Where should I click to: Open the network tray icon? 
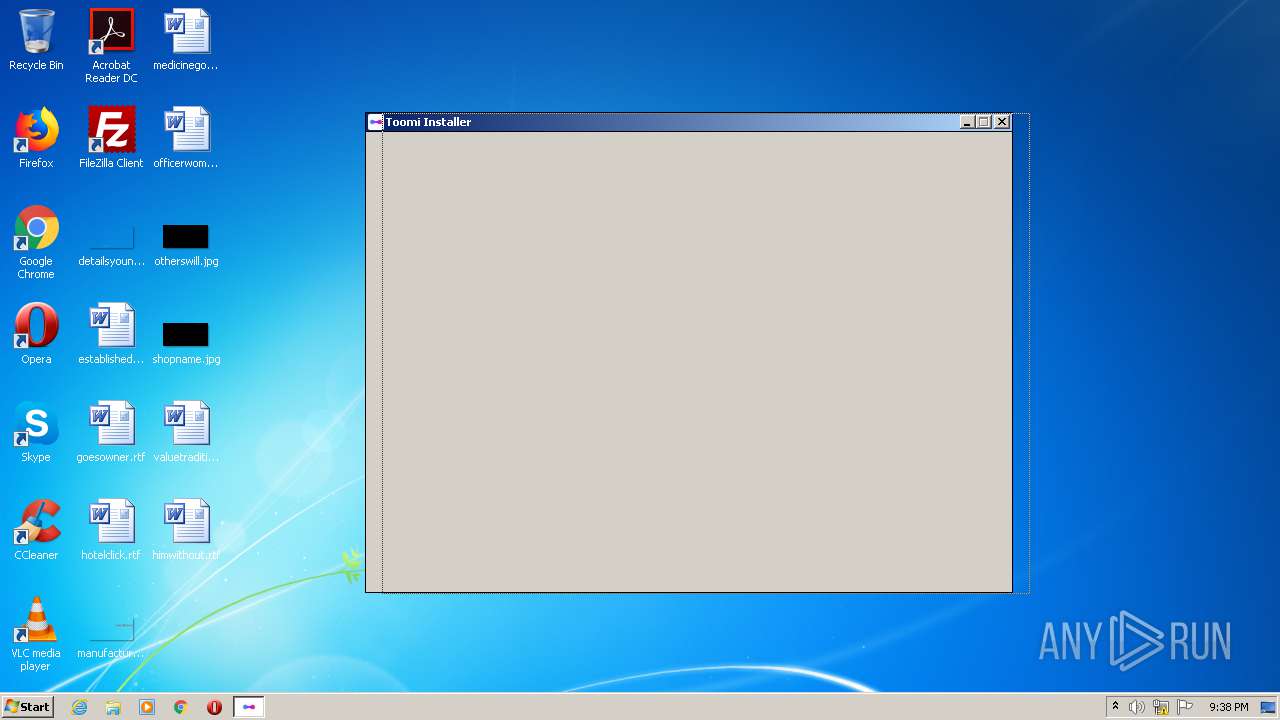coord(1161,707)
